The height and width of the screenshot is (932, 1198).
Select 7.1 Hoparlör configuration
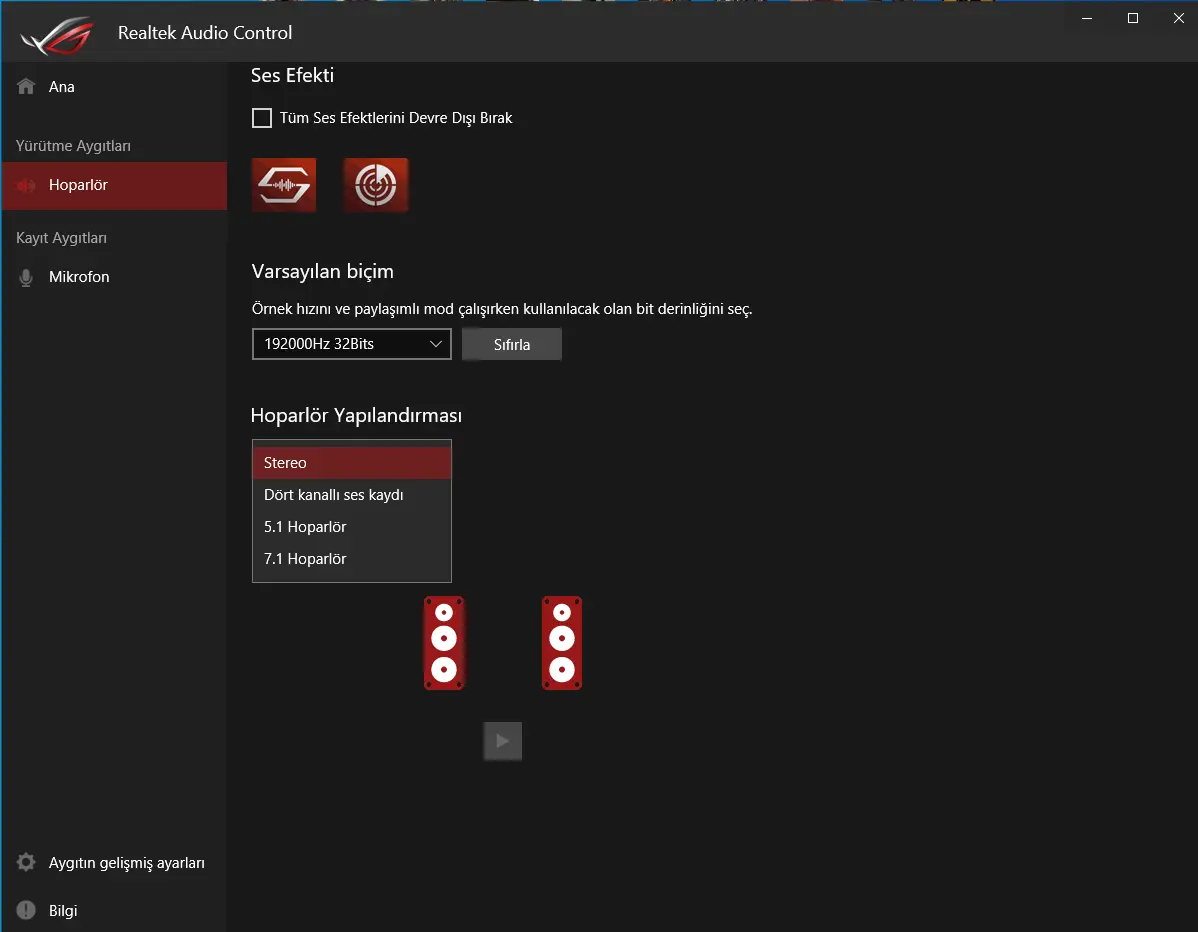click(x=351, y=559)
